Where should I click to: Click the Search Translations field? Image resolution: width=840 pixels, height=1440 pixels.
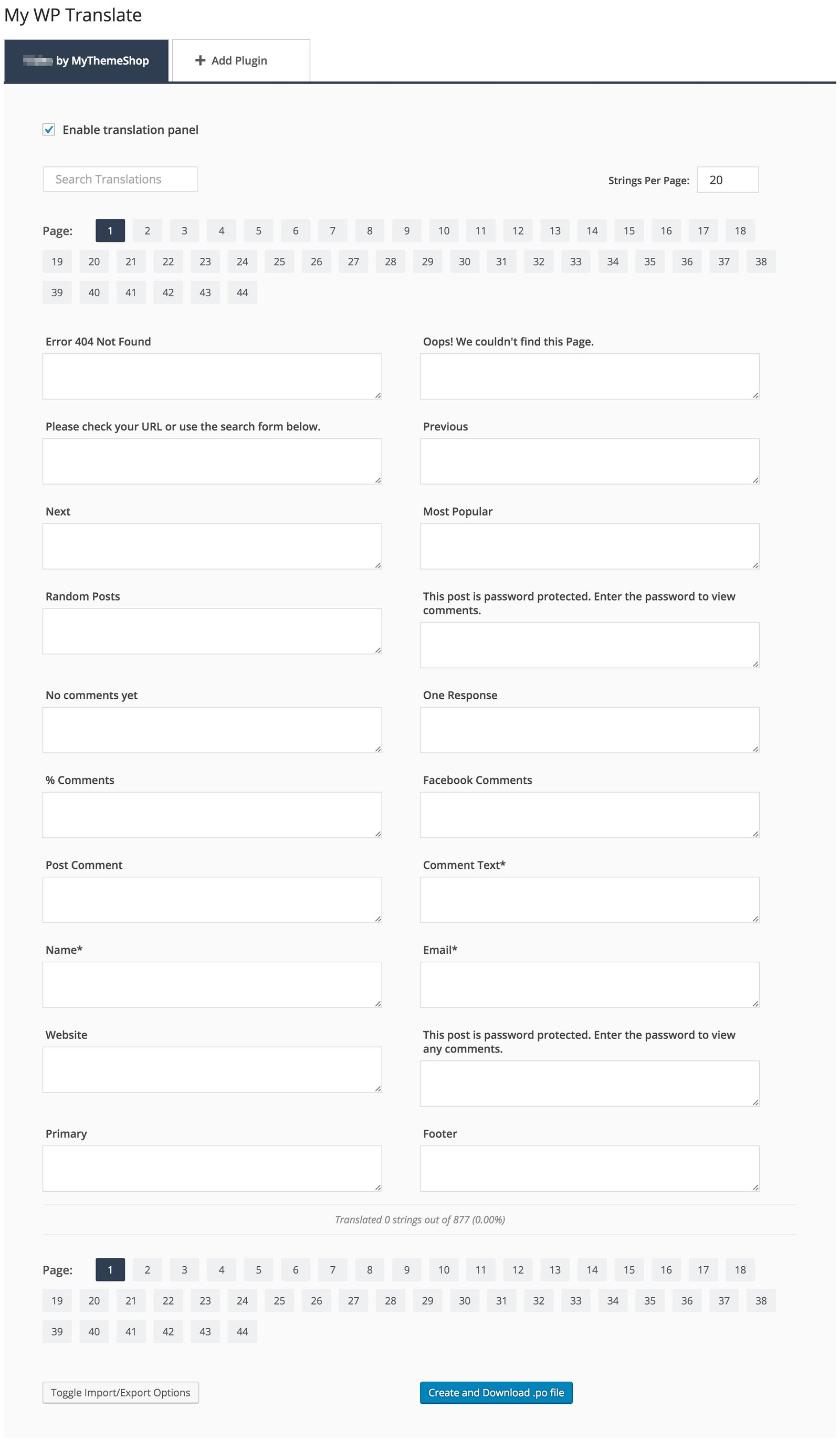pos(120,180)
